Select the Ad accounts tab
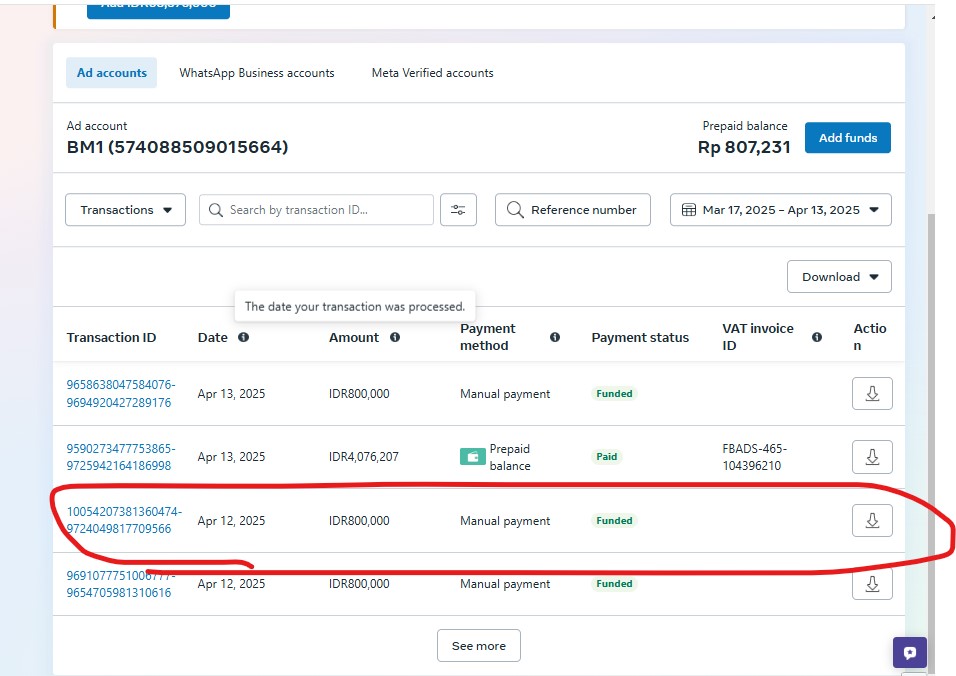Screen dimensions: 956x676 click(x=112, y=73)
